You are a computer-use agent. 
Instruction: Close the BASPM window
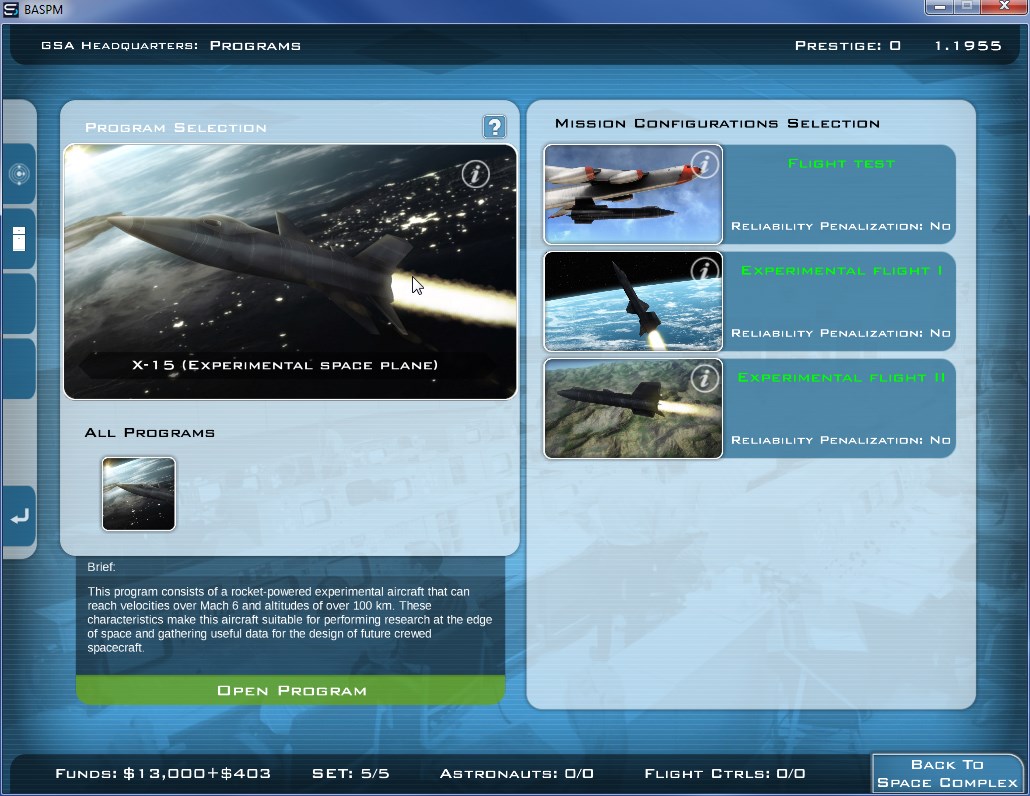click(x=1004, y=7)
